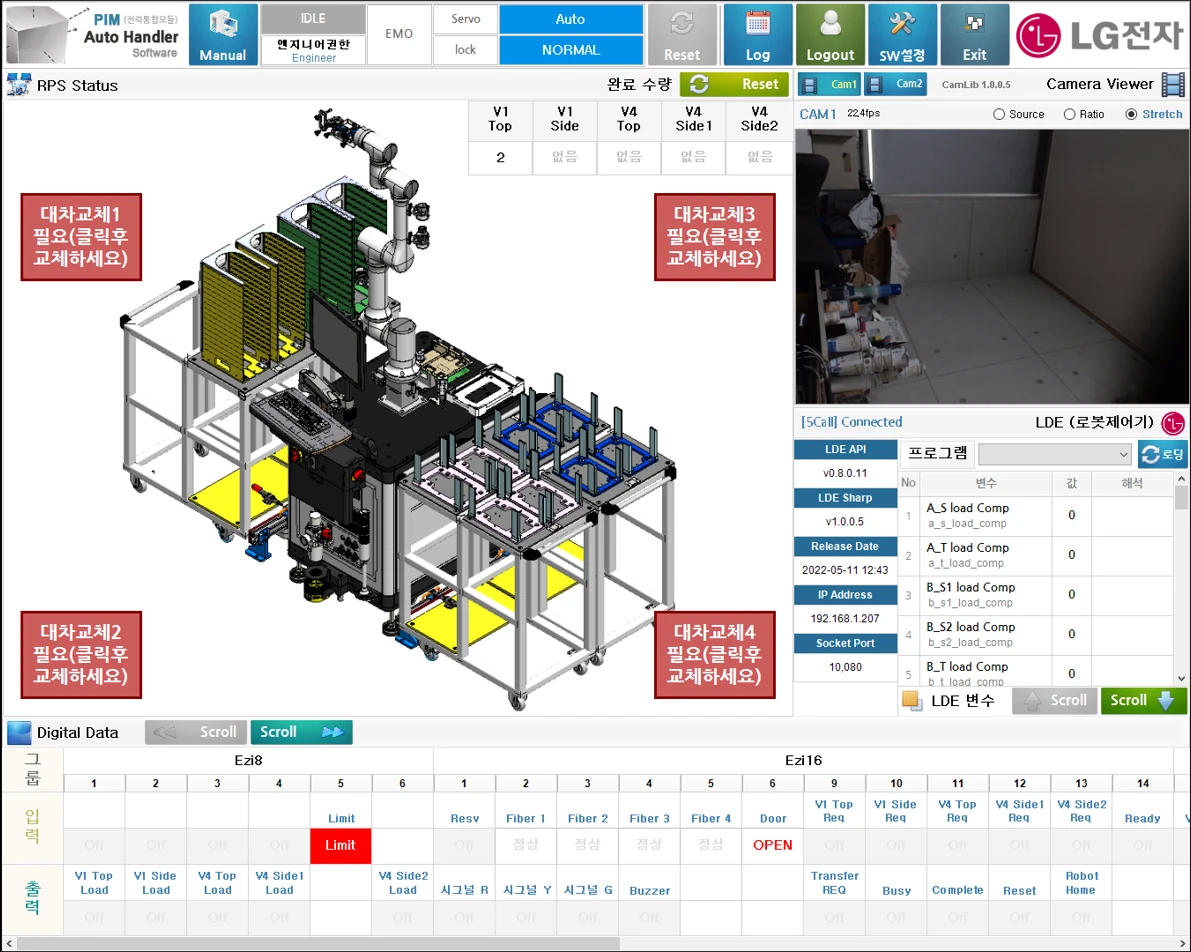Click the Robot Home output label

tap(1081, 883)
